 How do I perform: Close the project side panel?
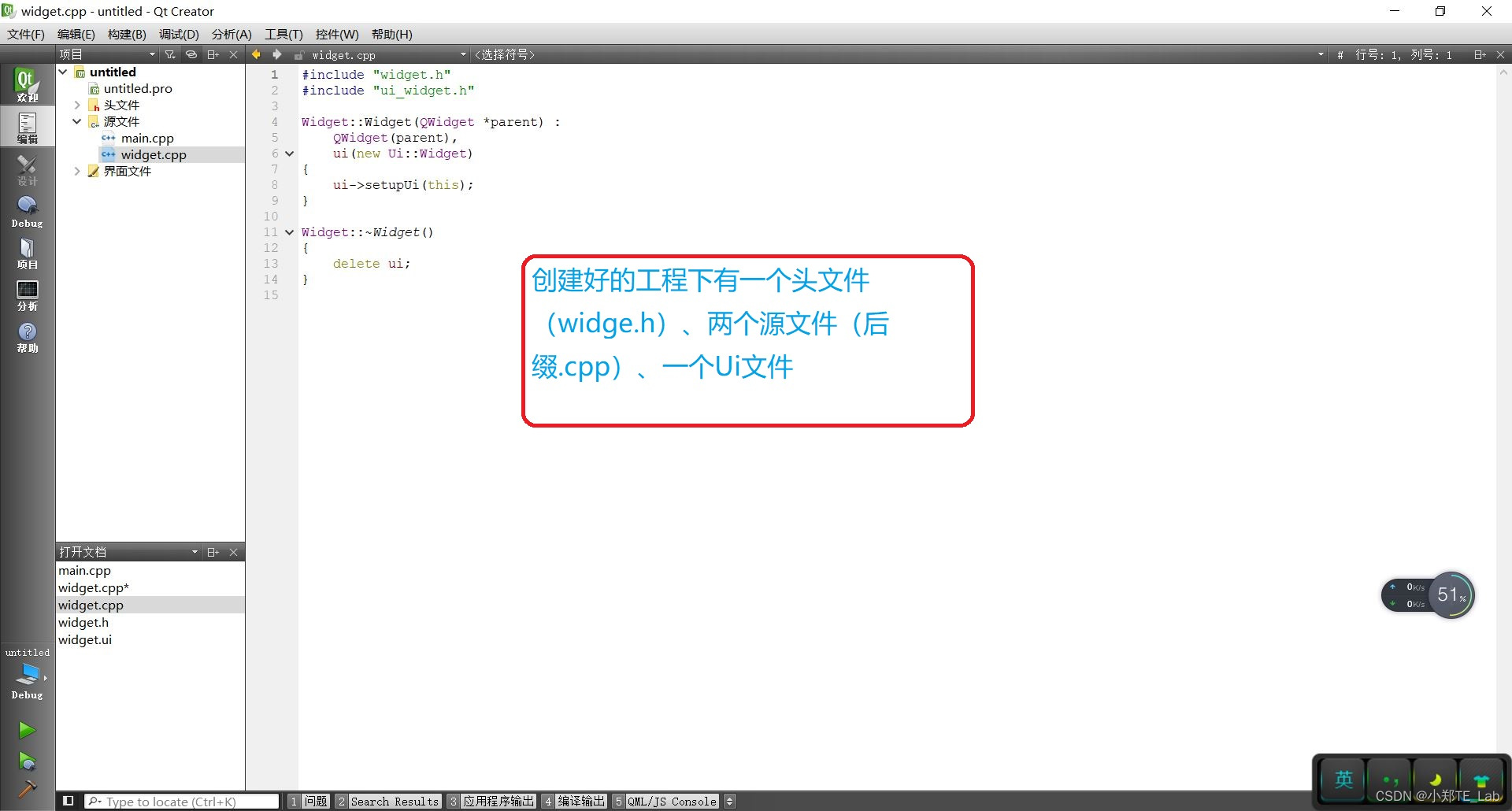(233, 54)
